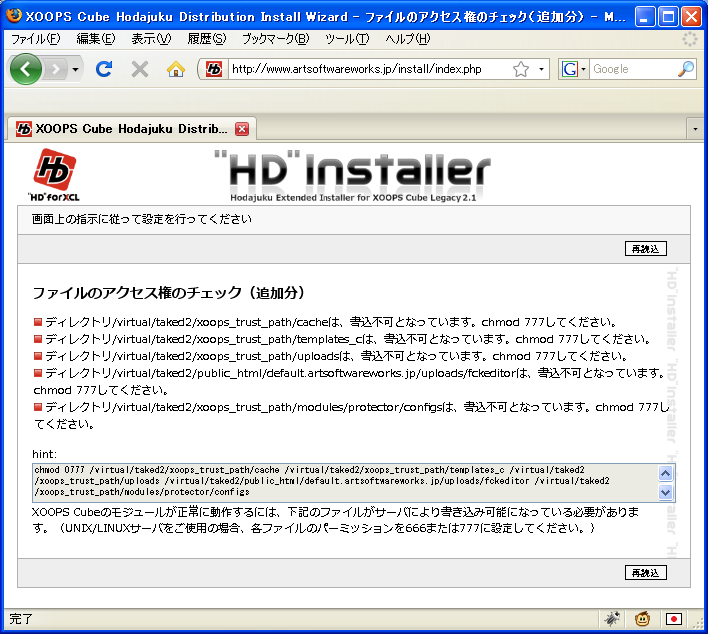Go to Home via house icon
Screen dimensions: 708x634
176,69
